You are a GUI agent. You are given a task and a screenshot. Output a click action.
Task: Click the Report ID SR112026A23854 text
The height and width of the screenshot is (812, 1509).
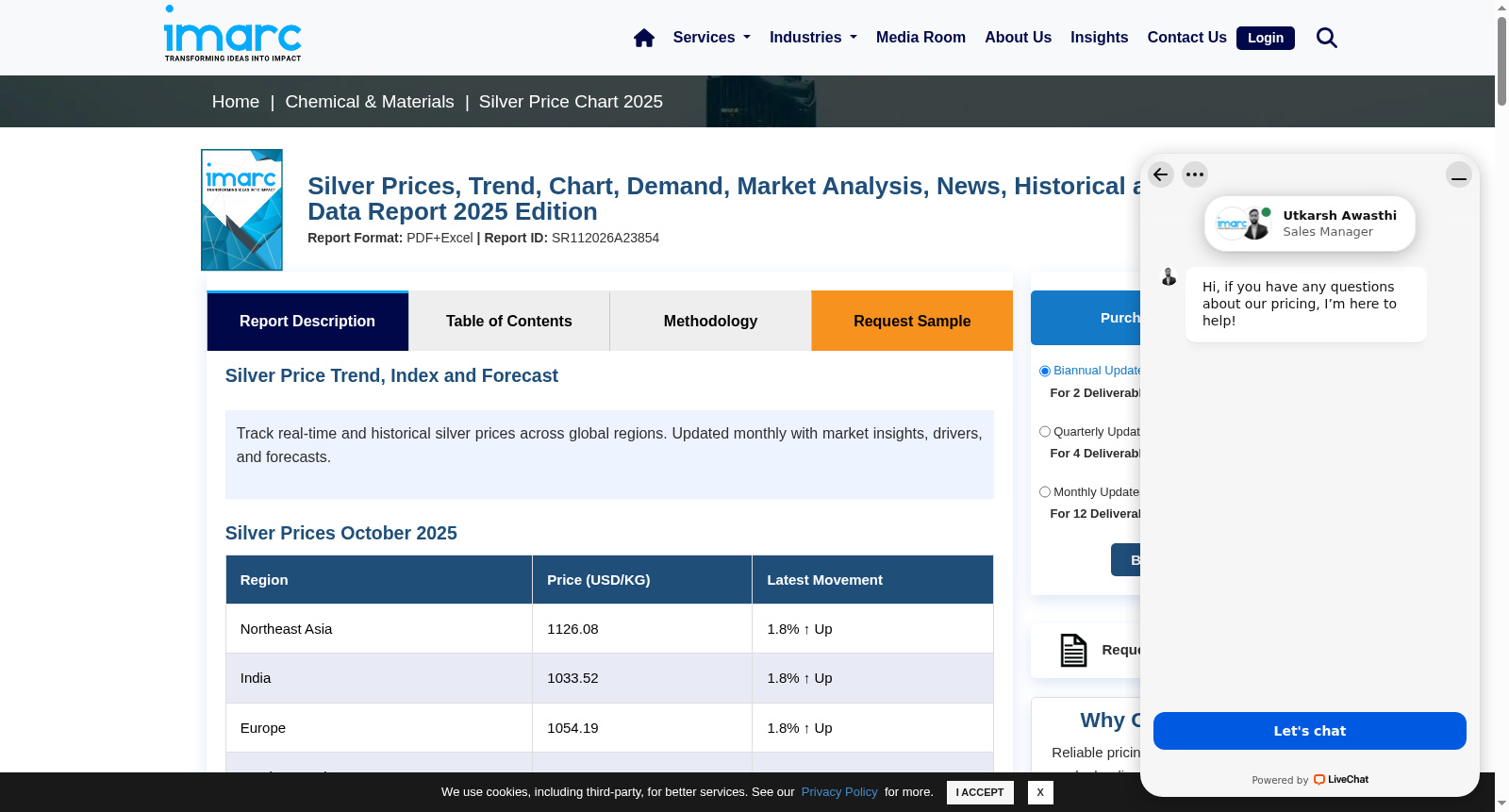(x=572, y=238)
